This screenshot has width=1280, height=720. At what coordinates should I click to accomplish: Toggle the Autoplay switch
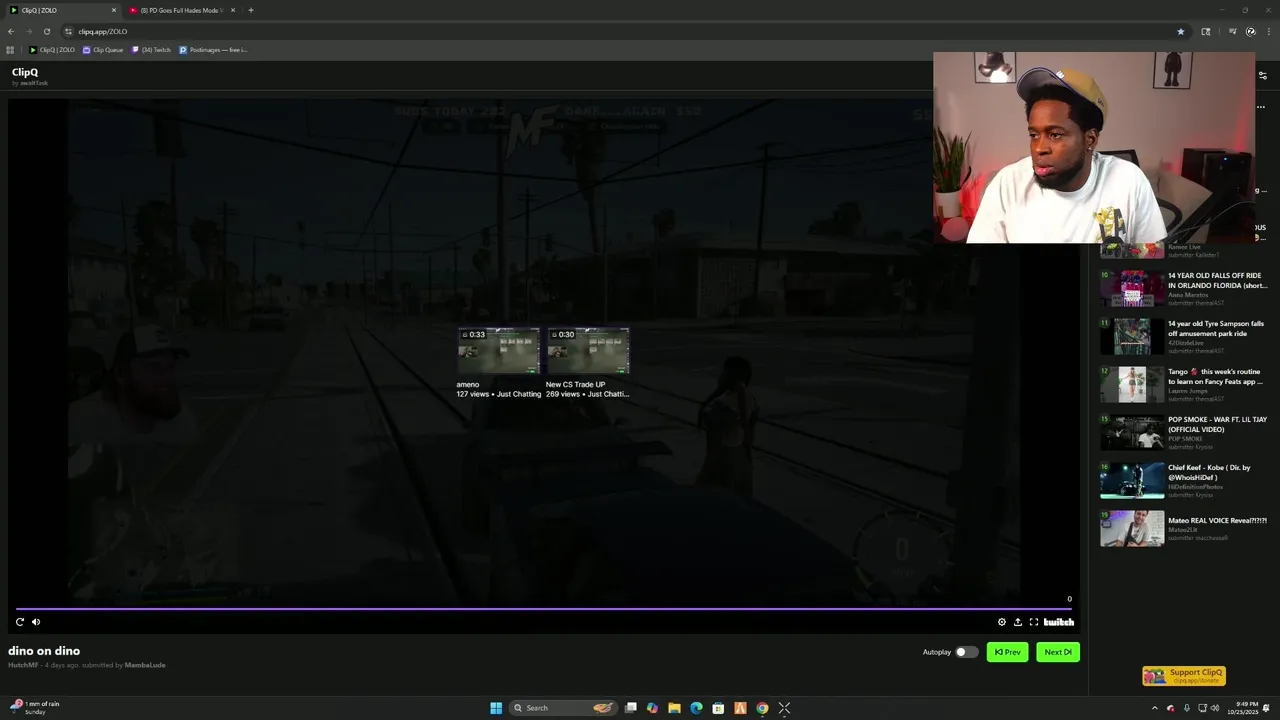pyautogui.click(x=966, y=652)
